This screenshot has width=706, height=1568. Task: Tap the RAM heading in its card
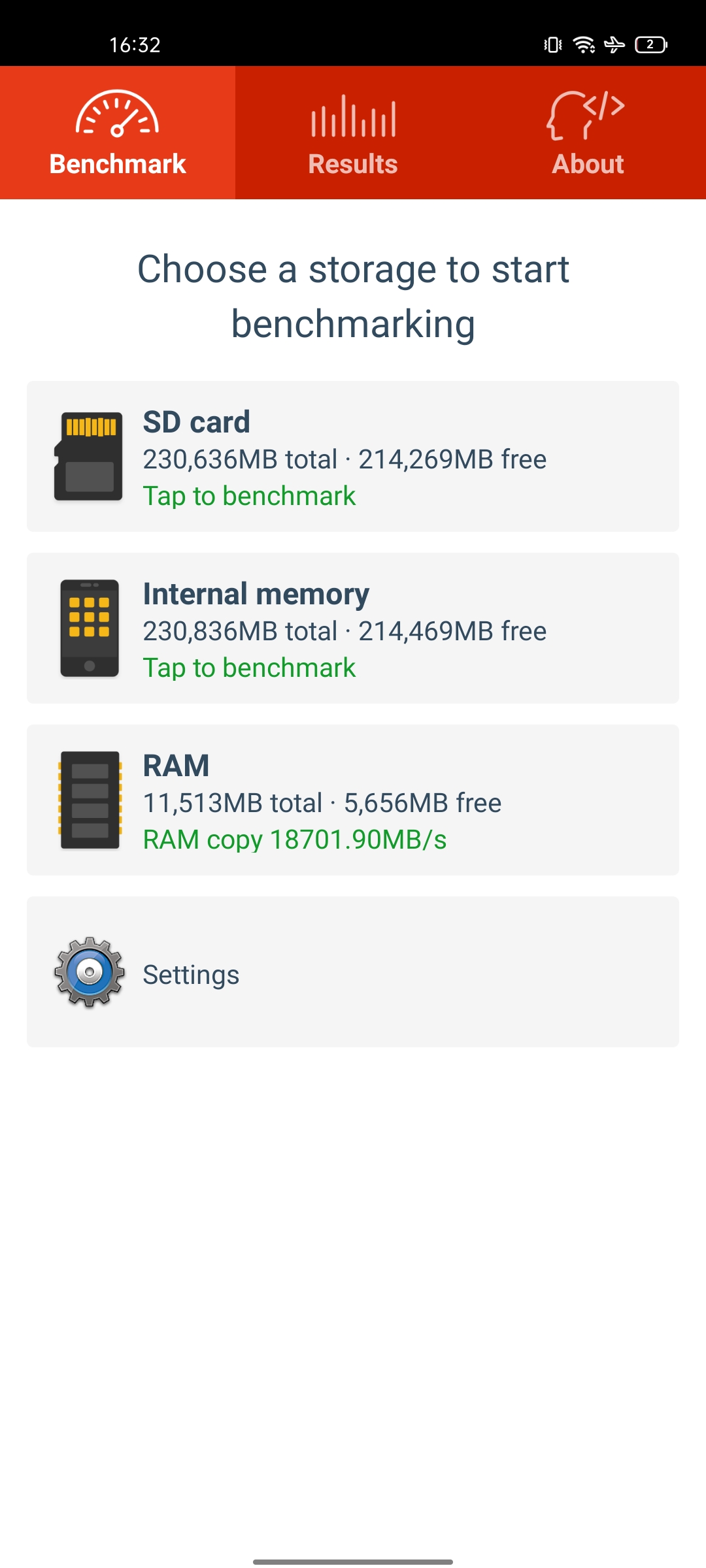176,766
